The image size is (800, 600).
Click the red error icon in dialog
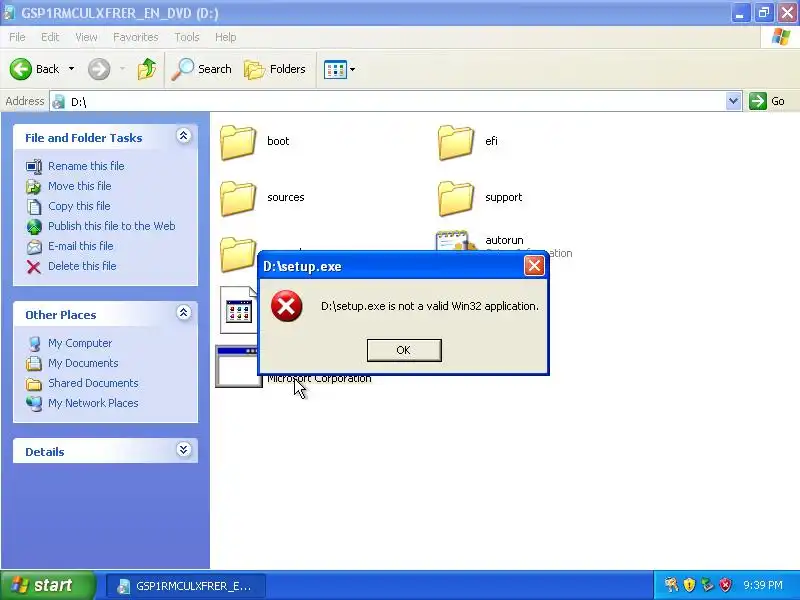[286, 306]
